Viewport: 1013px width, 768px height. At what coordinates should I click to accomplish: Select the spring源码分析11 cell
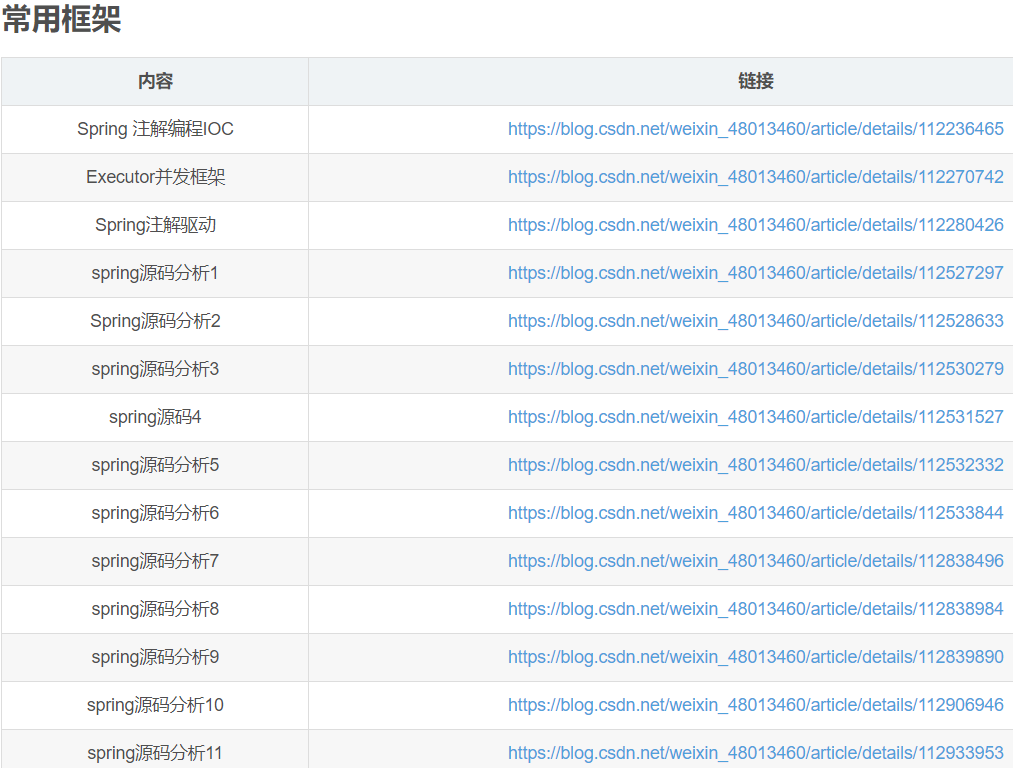pyautogui.click(x=155, y=749)
